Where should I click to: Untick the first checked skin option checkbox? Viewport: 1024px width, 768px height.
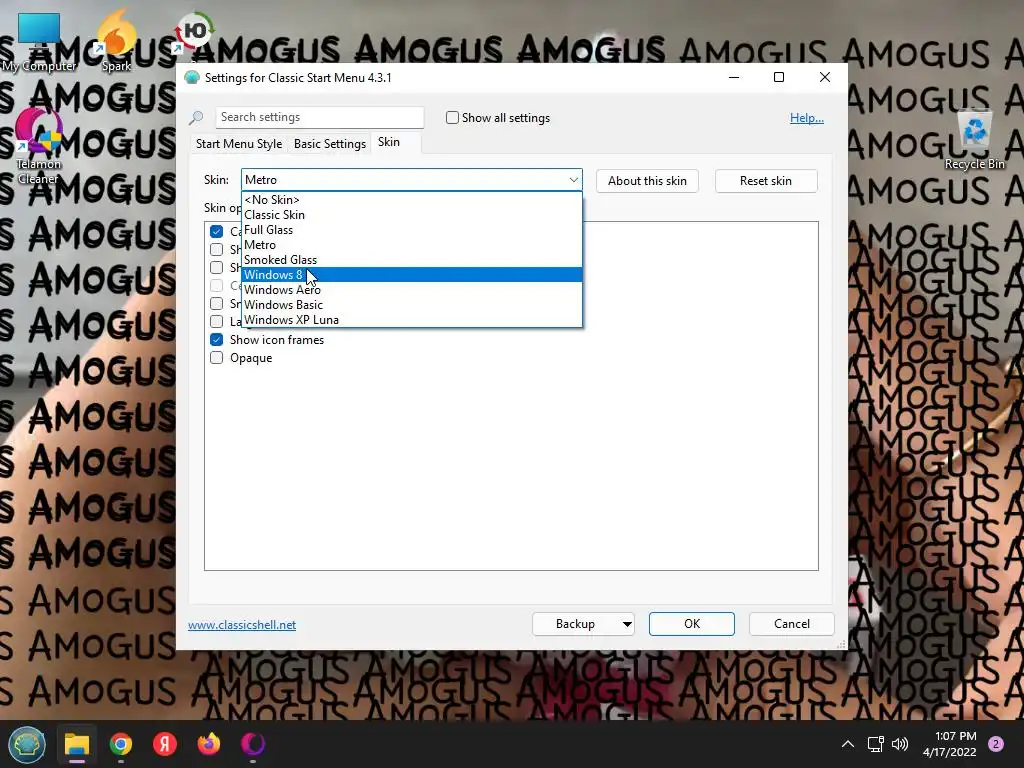[x=217, y=231]
